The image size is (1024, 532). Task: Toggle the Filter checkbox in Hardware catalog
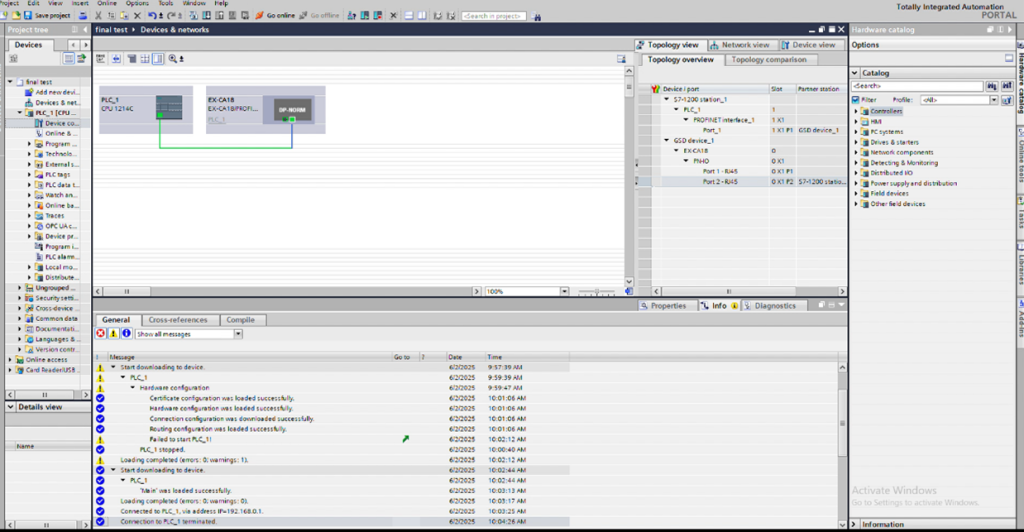(856, 100)
